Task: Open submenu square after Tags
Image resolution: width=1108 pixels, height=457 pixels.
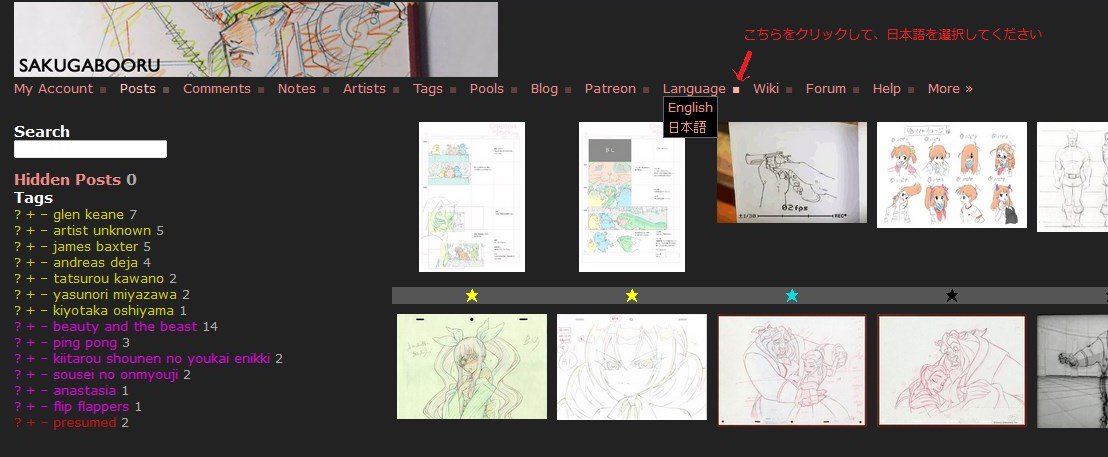Action: [453, 90]
